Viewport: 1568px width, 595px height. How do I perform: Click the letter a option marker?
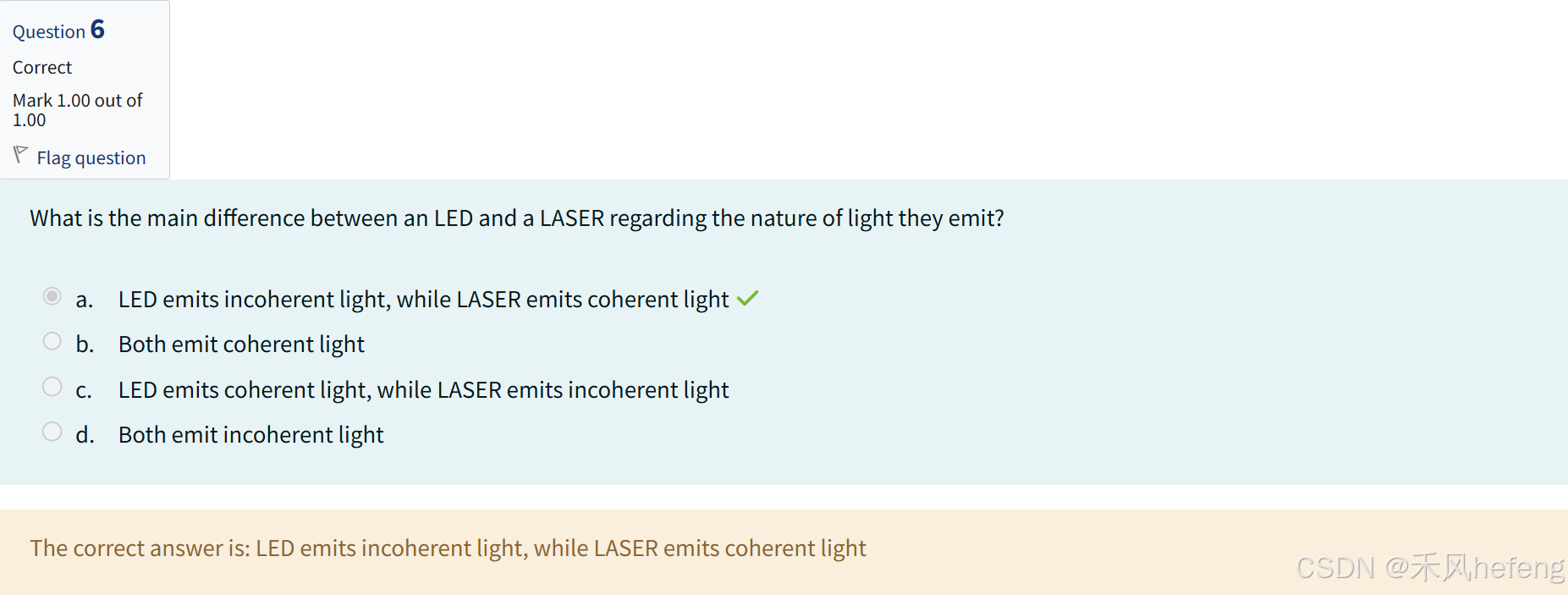tap(83, 299)
